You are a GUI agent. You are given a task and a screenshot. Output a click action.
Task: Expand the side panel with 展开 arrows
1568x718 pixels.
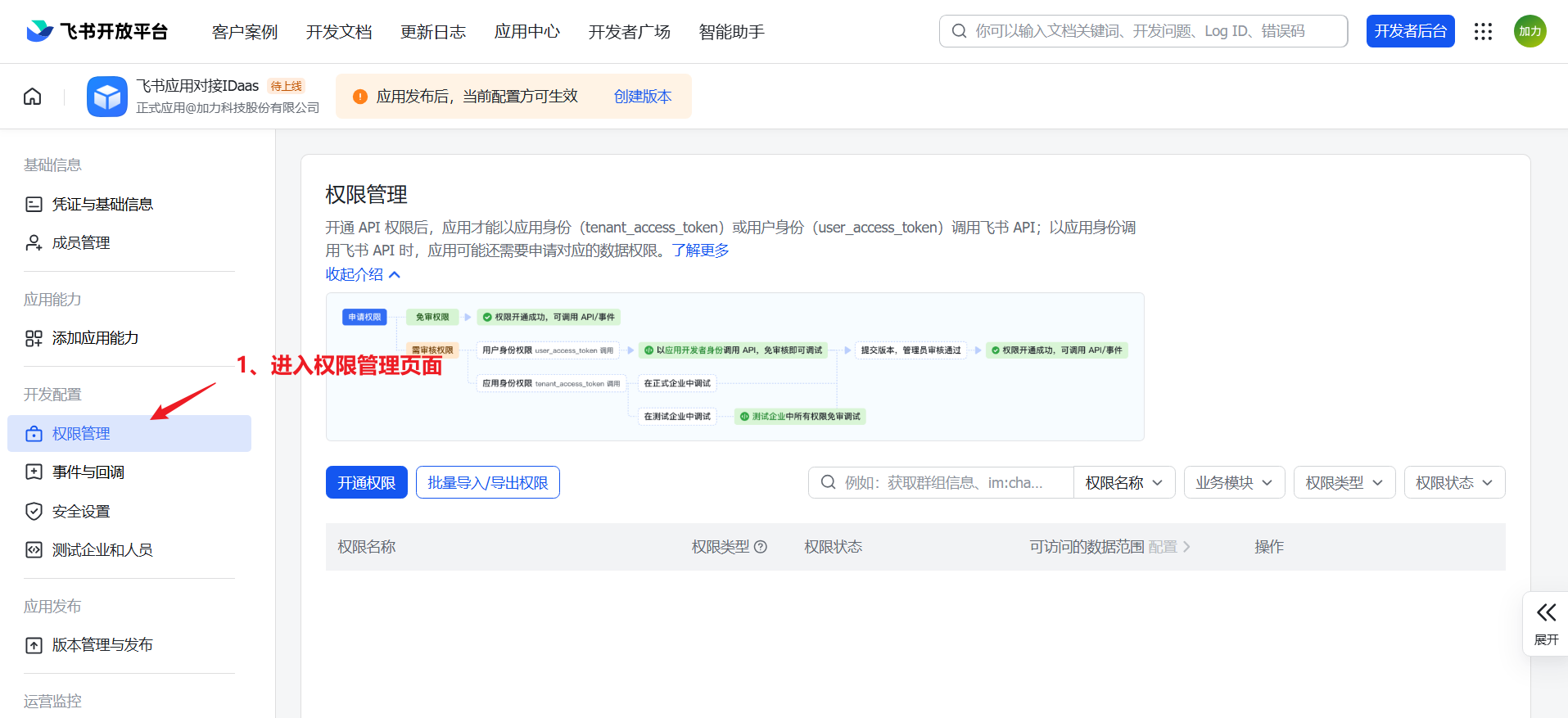[1546, 623]
